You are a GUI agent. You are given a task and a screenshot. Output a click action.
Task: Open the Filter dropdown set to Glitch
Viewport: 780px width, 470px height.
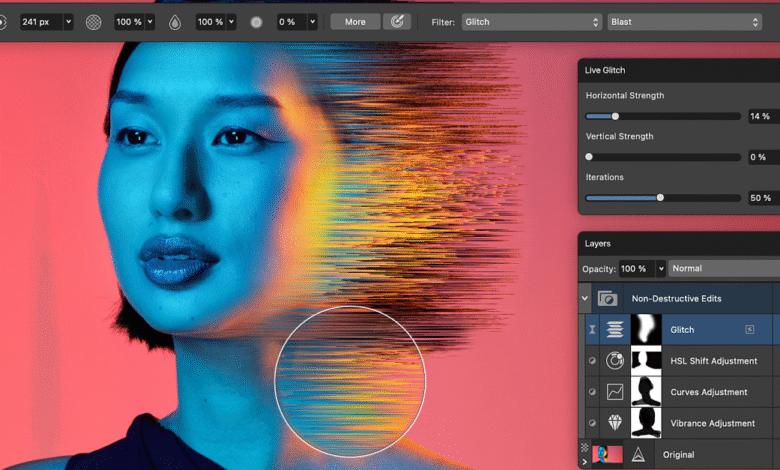pyautogui.click(x=532, y=22)
